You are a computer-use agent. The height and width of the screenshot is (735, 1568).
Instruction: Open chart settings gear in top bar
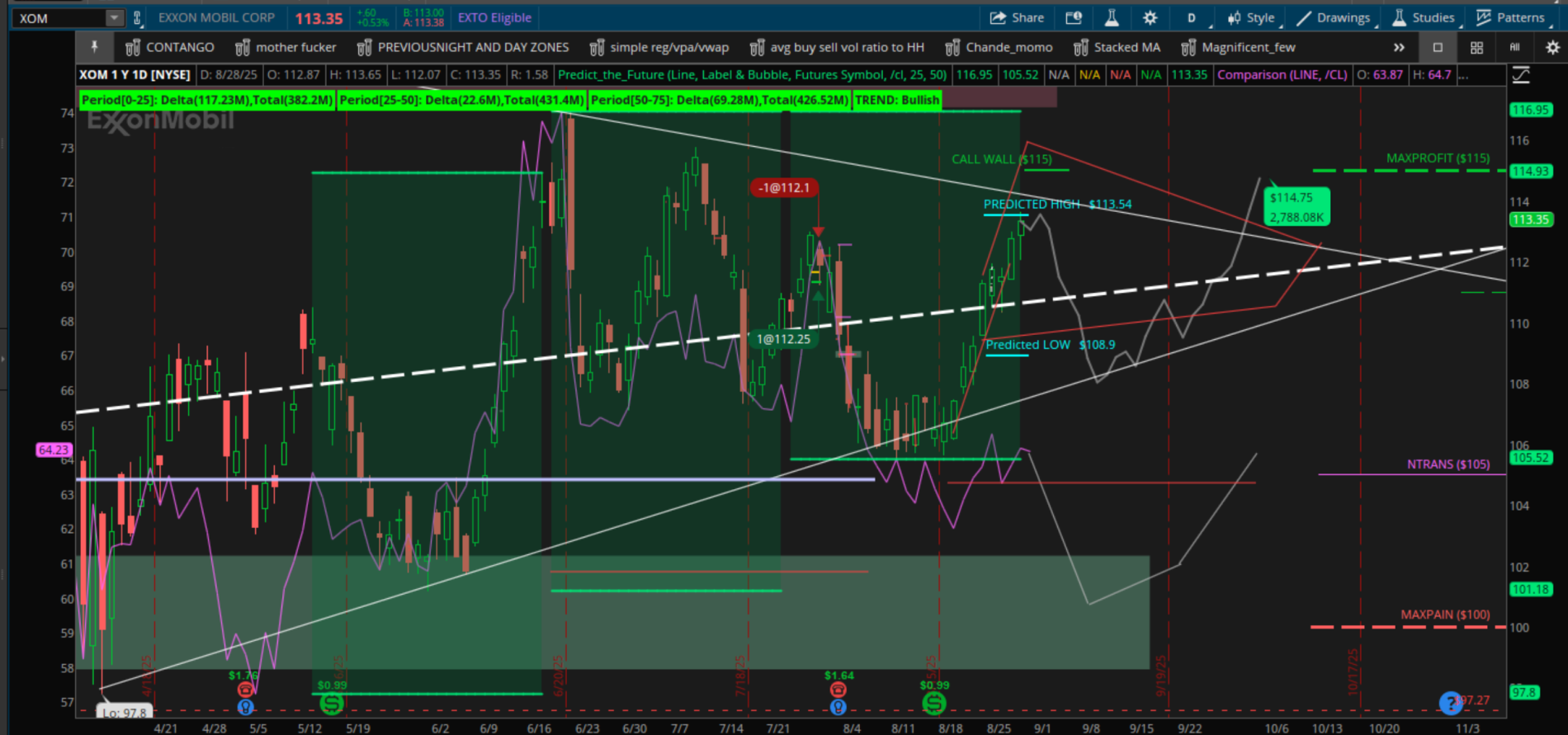(1150, 18)
